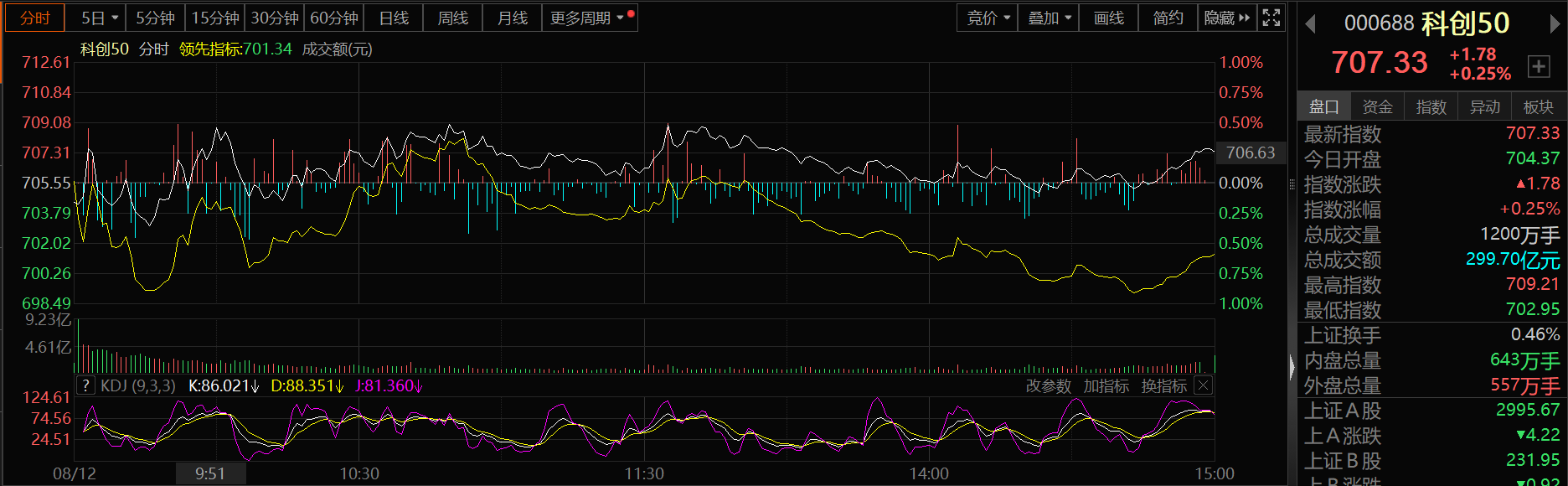Expand the 5日 period dropdown
Image resolution: width=1568 pixels, height=486 pixels.
coord(101,18)
